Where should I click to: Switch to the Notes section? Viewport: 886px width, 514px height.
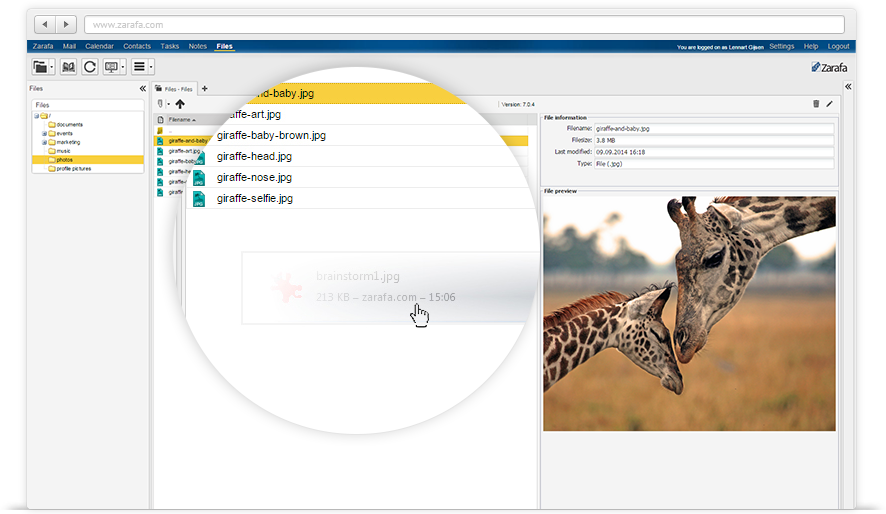pyautogui.click(x=198, y=46)
